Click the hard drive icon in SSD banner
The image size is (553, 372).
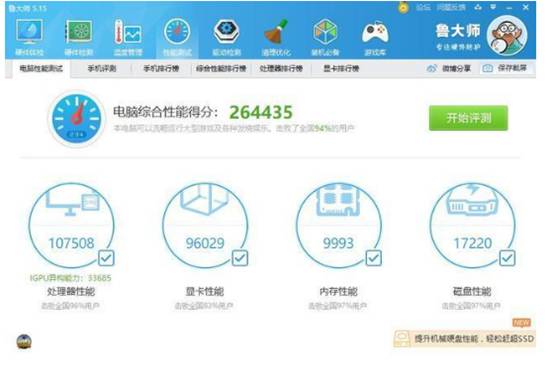click(402, 339)
